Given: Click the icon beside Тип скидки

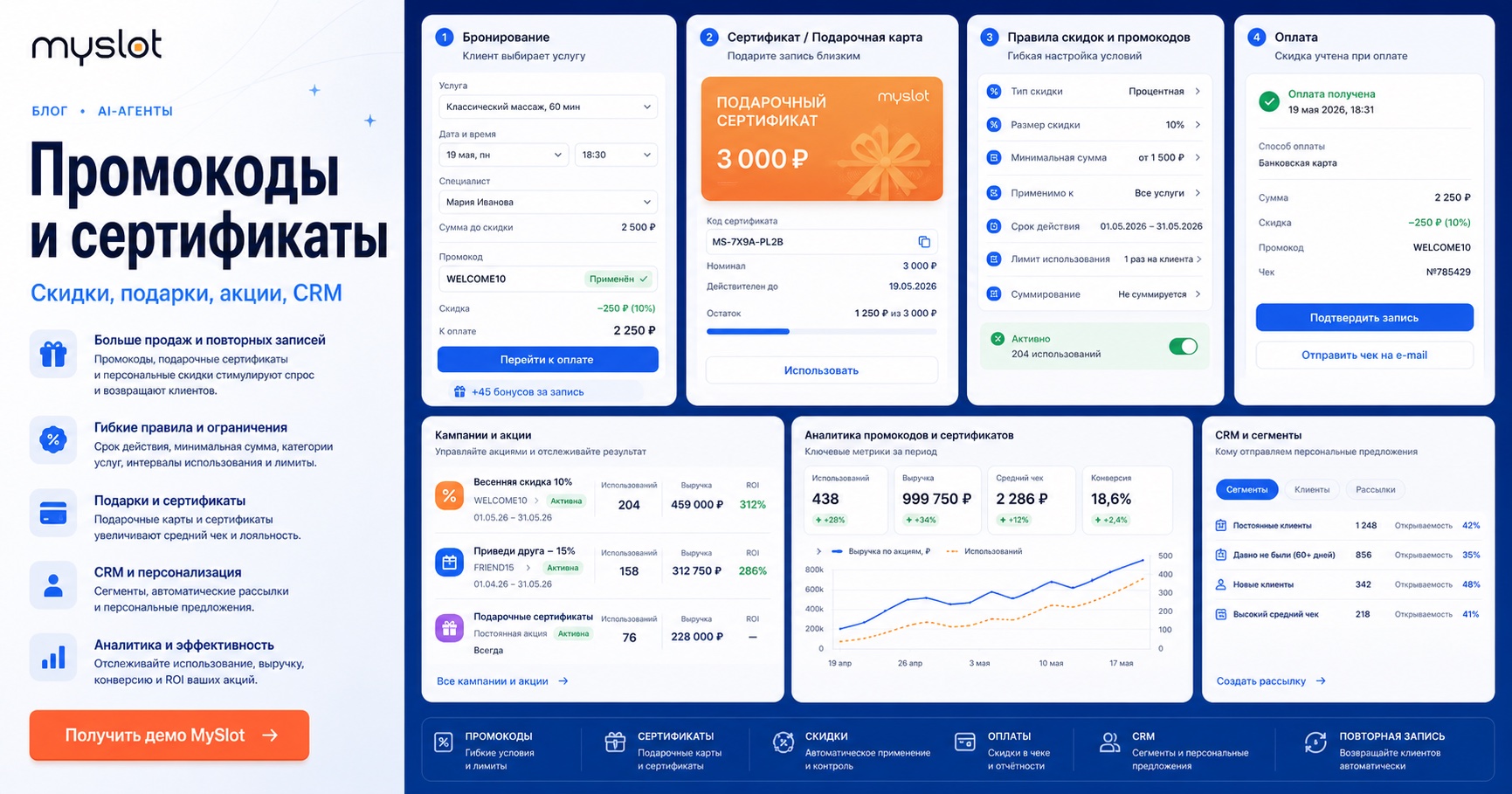Looking at the screenshot, I should [993, 92].
